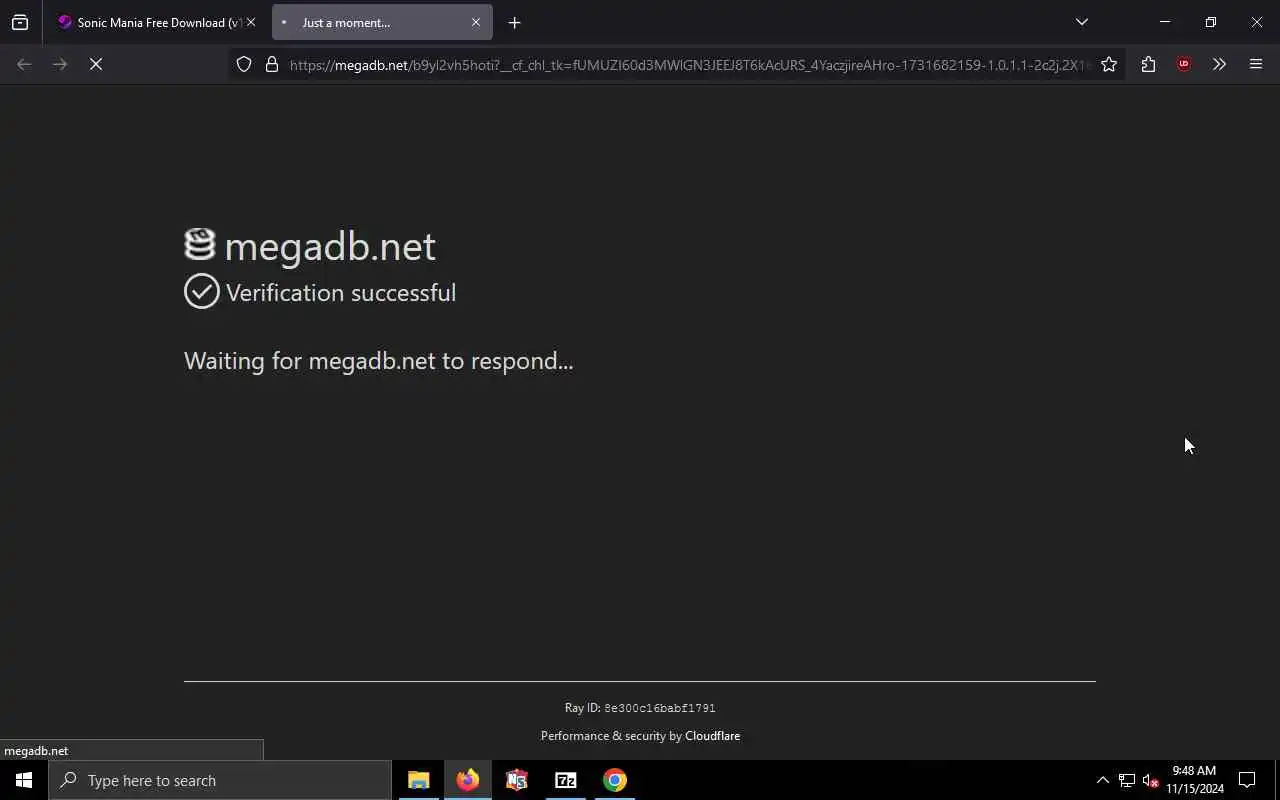Image resolution: width=1280 pixels, height=800 pixels.
Task: Switch to Firefox in the taskbar
Action: (468, 780)
